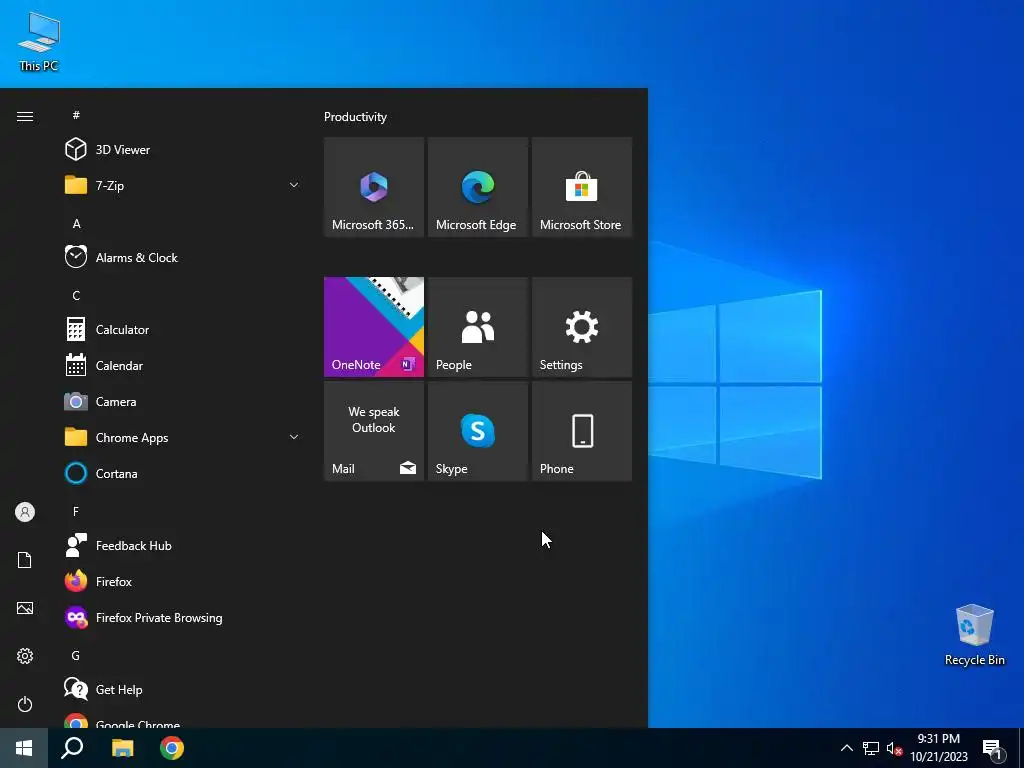Screen dimensions: 1024x768
Task: Open the People tile
Action: point(477,327)
